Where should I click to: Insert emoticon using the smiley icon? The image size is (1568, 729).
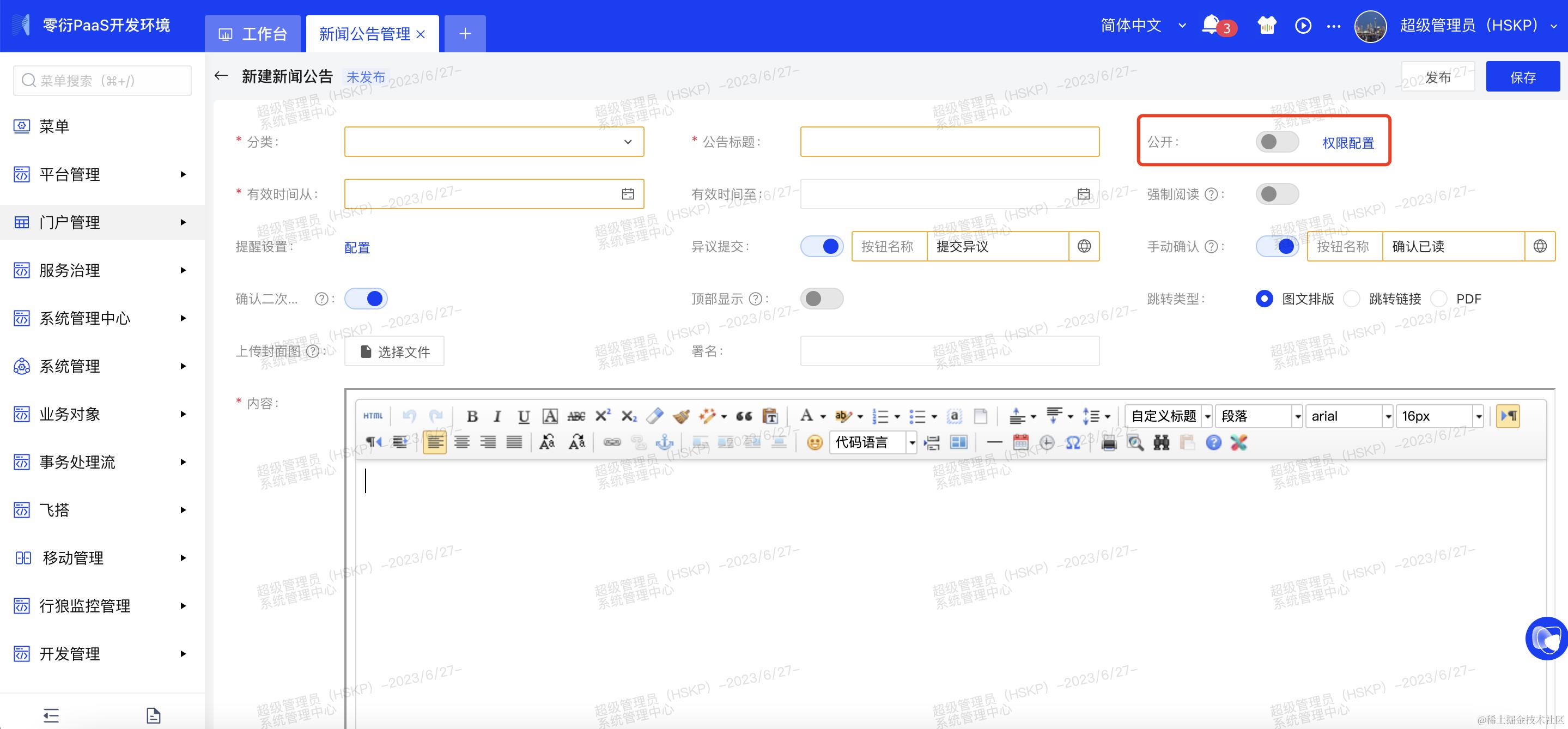click(x=815, y=442)
